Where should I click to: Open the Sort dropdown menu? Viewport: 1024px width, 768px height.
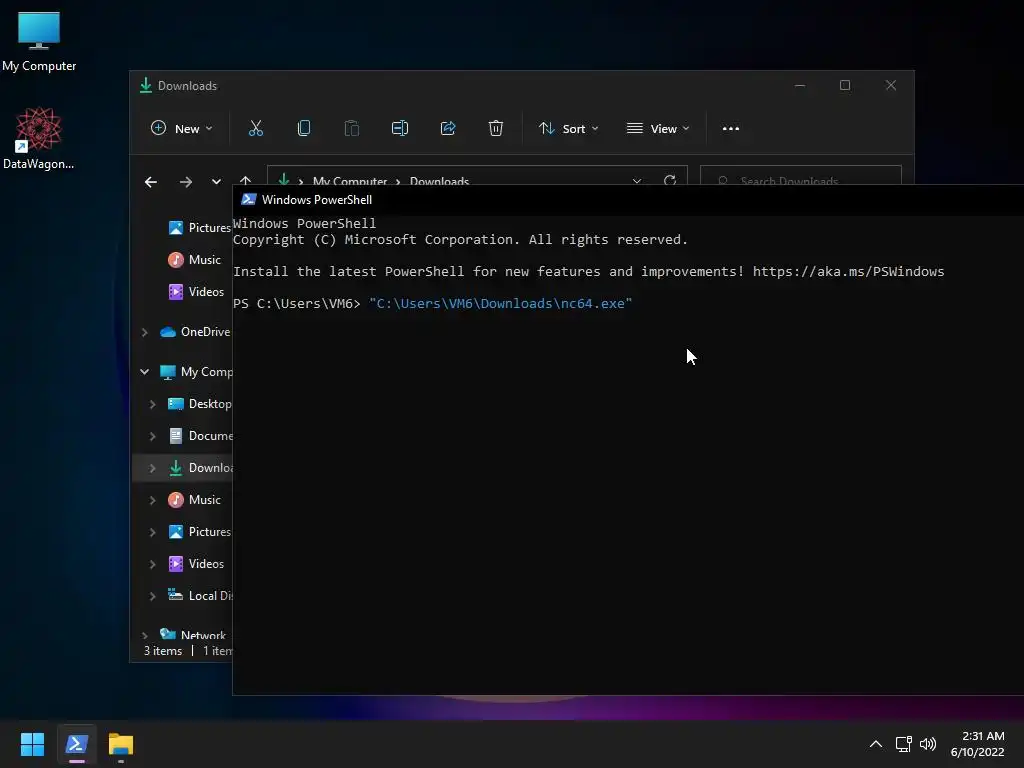tap(568, 129)
